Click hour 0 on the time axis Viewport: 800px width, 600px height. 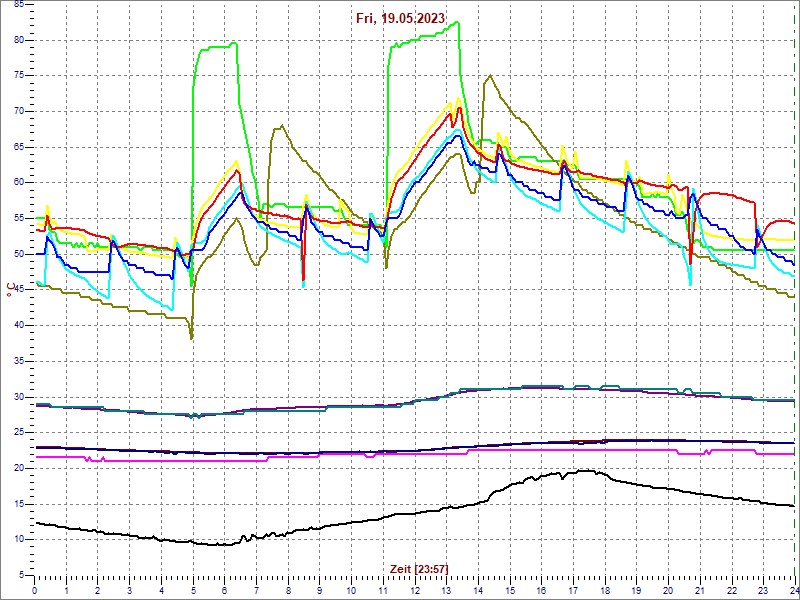click(x=35, y=588)
